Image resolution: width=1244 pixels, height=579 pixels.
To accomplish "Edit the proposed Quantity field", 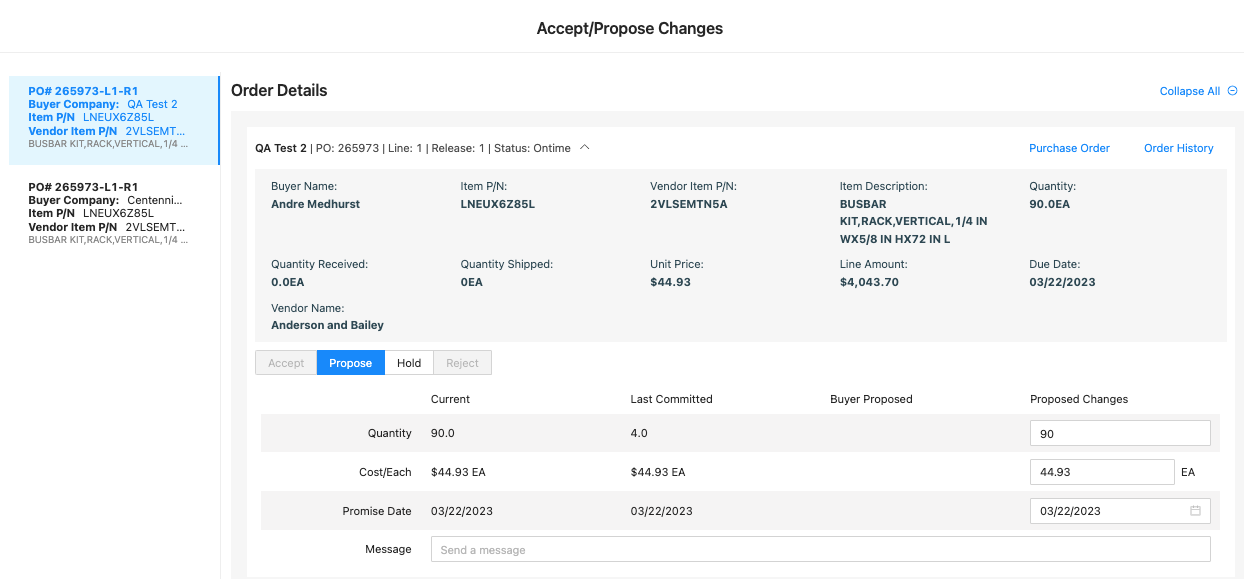I will (1120, 433).
